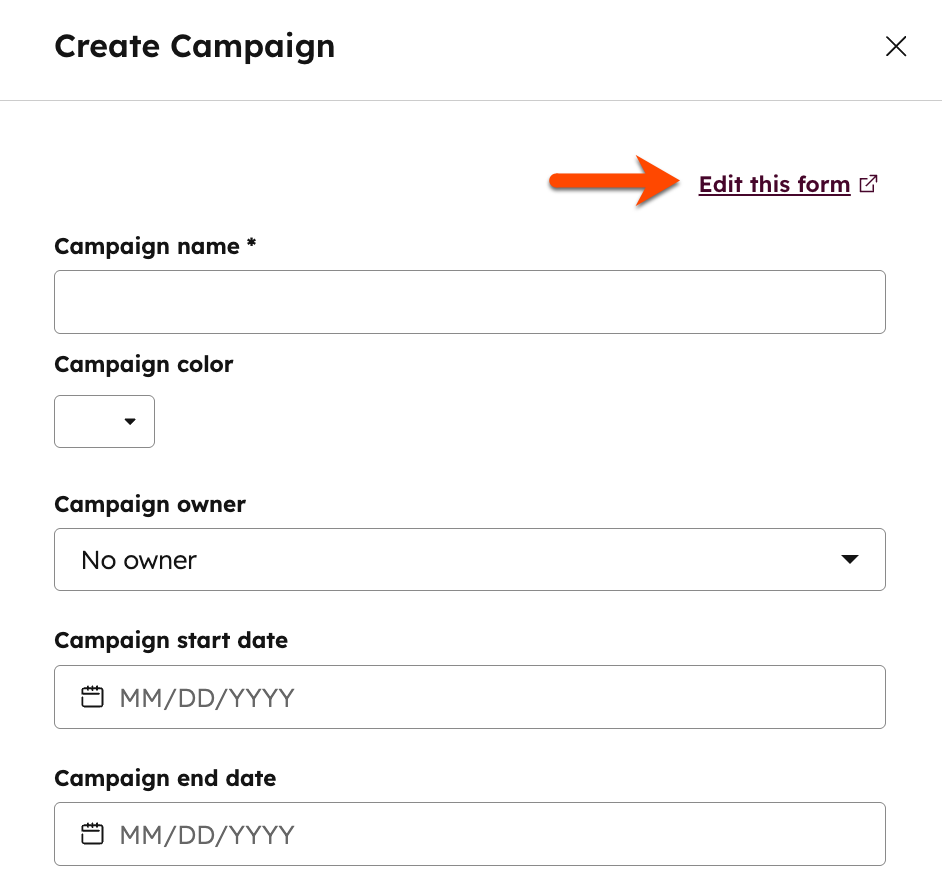The width and height of the screenshot is (942, 894).
Task: Open the Campaign color dropdown arrow
Action: pos(131,421)
